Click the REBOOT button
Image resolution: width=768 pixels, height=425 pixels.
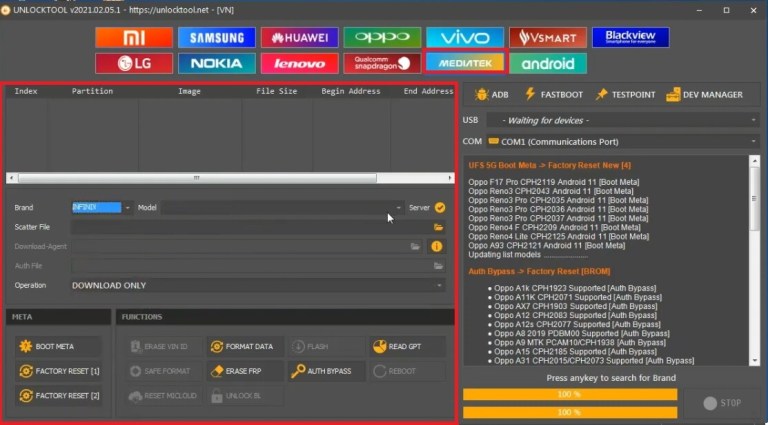(408, 371)
